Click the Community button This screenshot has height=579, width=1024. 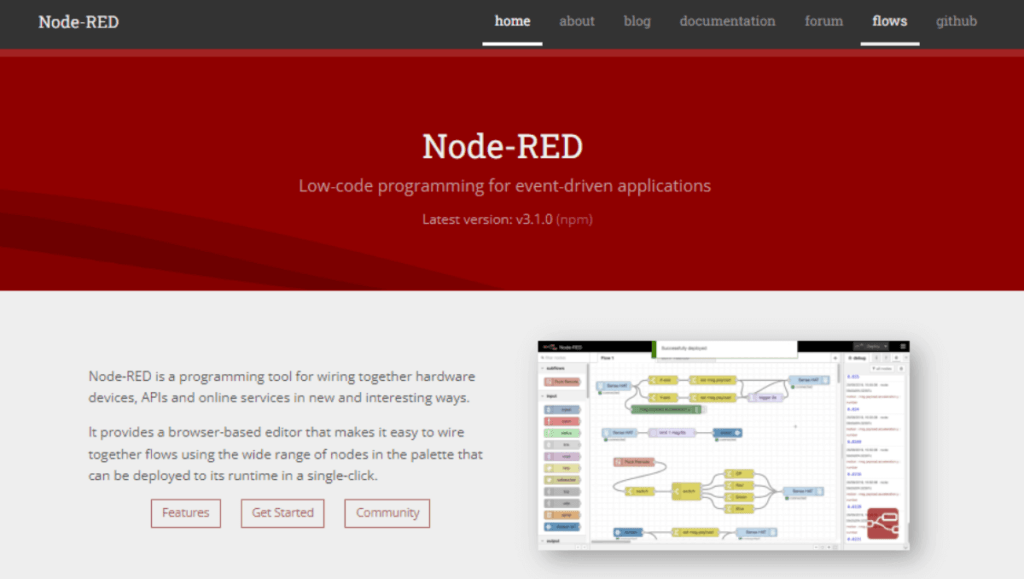tap(386, 513)
